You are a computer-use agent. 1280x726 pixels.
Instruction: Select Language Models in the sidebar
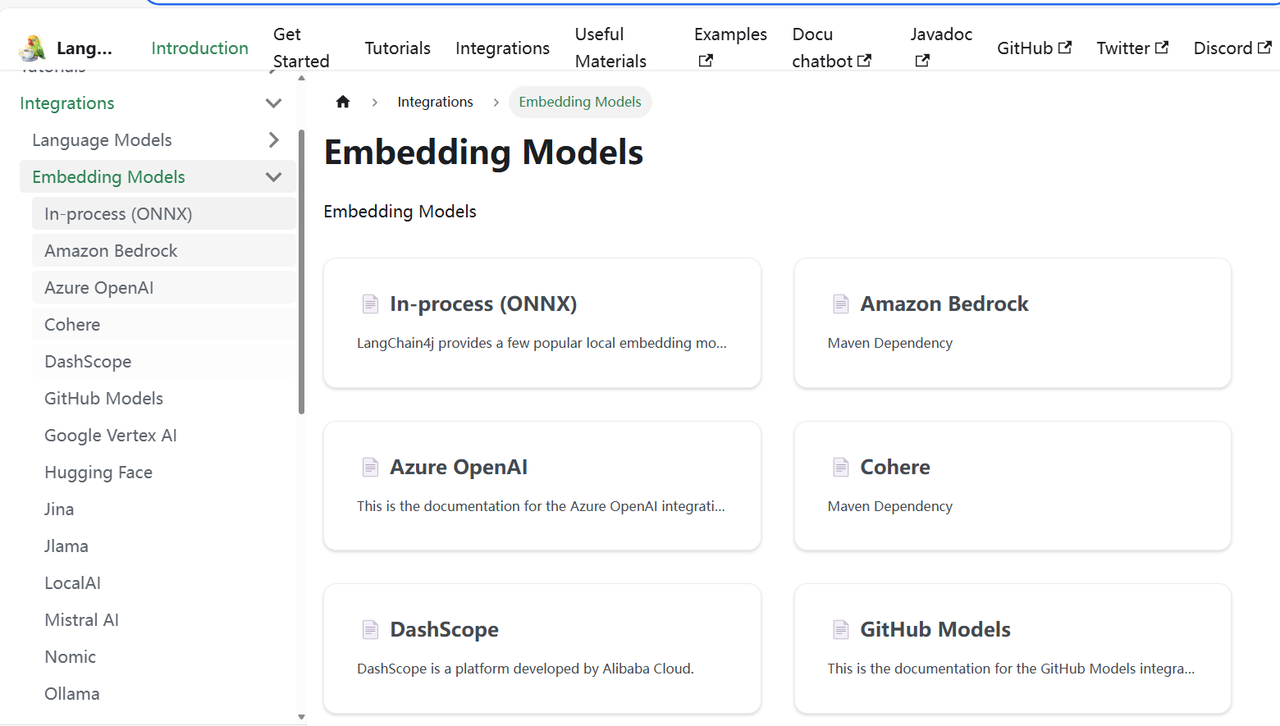102,140
